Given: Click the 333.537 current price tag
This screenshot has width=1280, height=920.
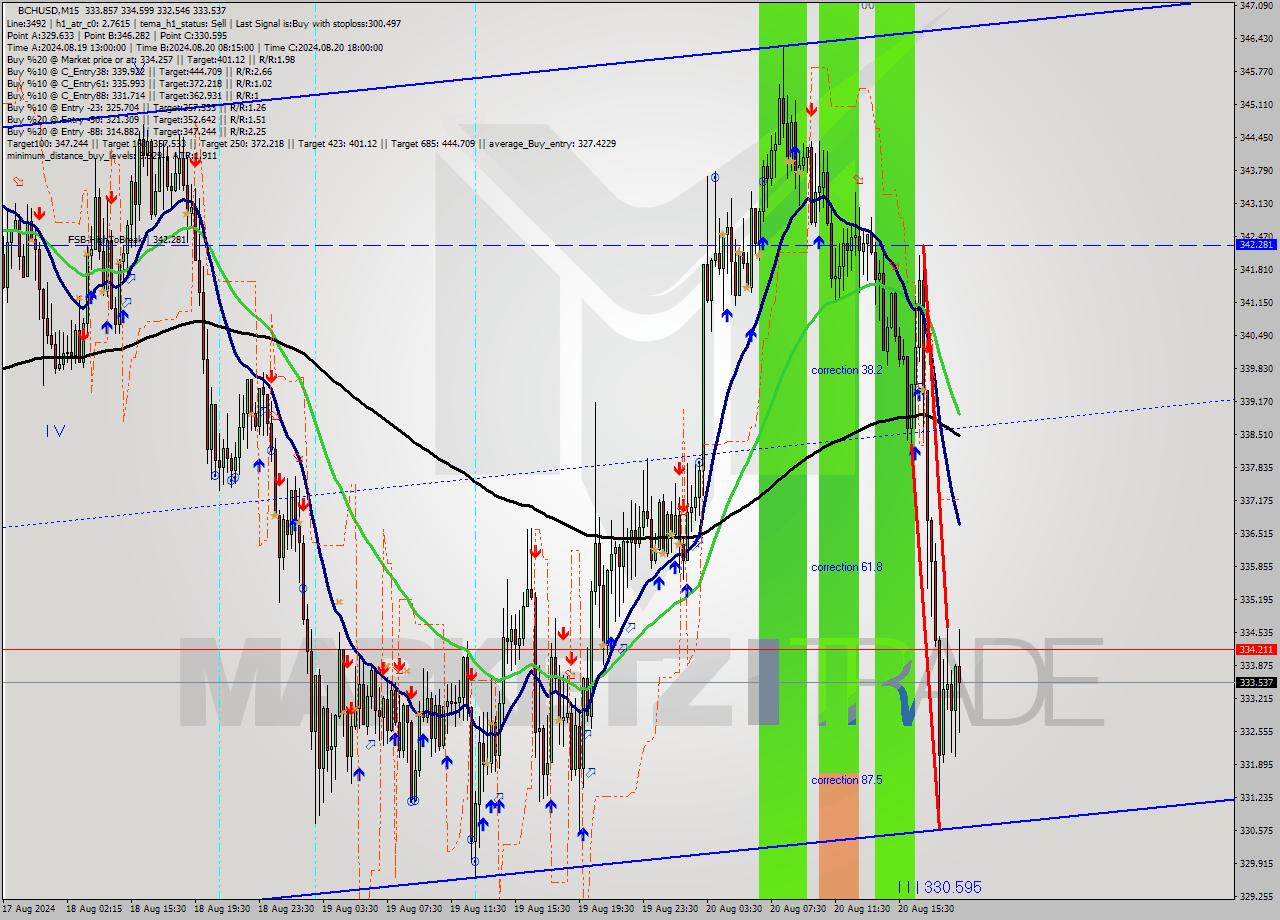Looking at the screenshot, I should click(1256, 683).
